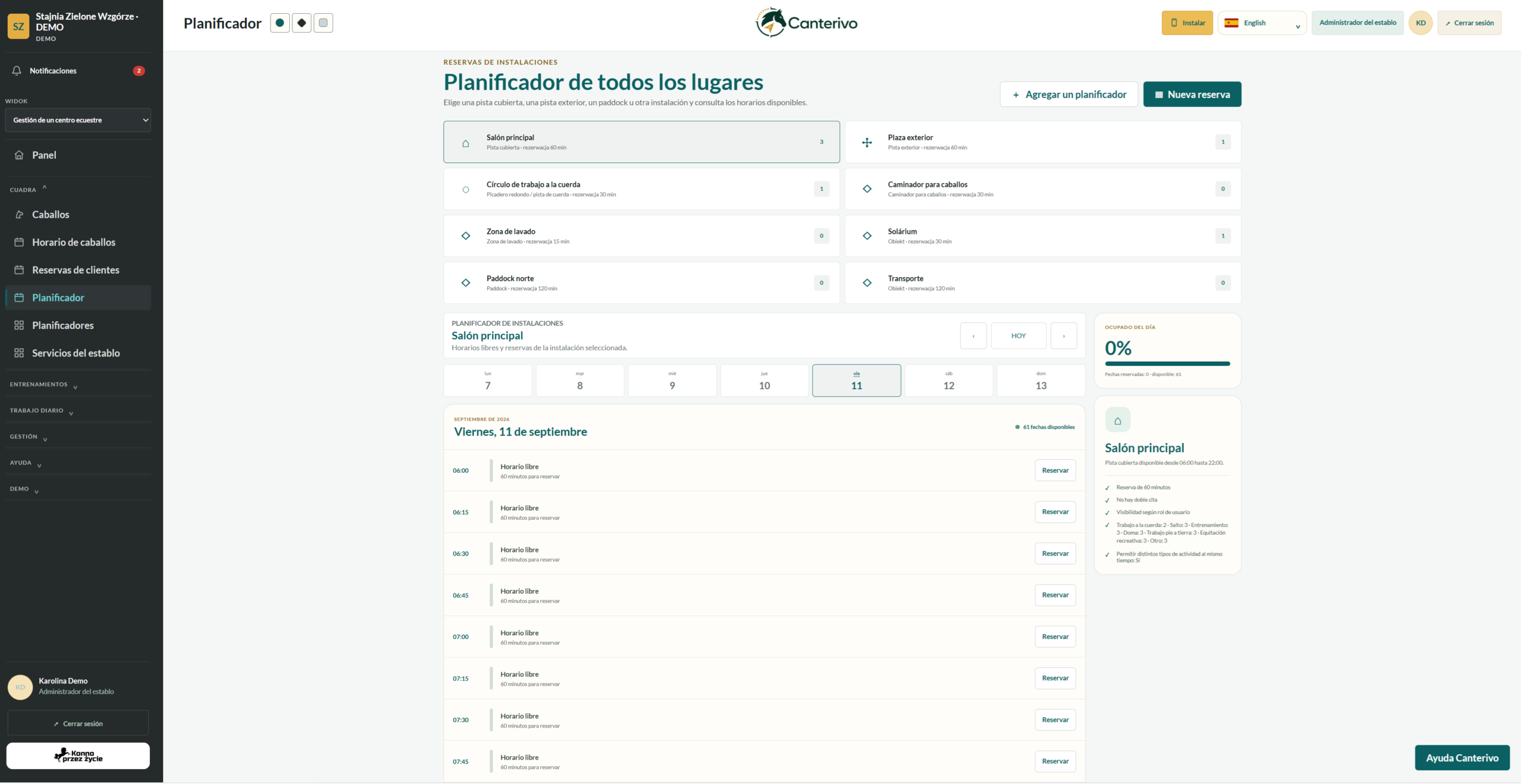Click the Instalar button
1523x784 pixels.
(1187, 23)
